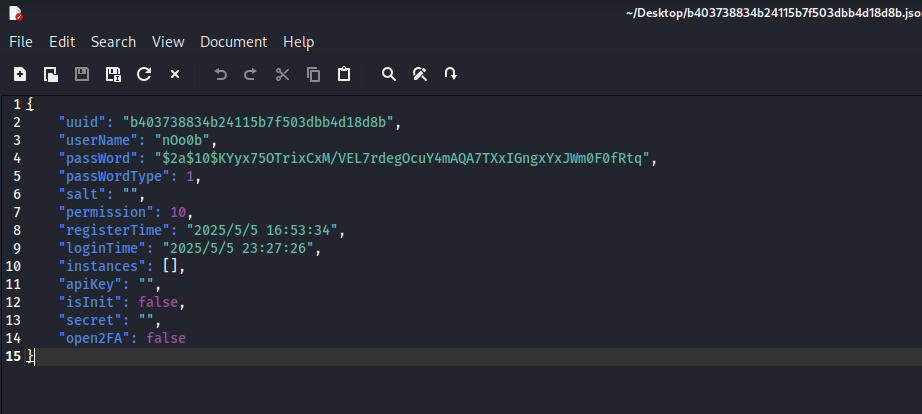Close the document using the X toolbar icon
922x414 pixels.
coord(175,74)
